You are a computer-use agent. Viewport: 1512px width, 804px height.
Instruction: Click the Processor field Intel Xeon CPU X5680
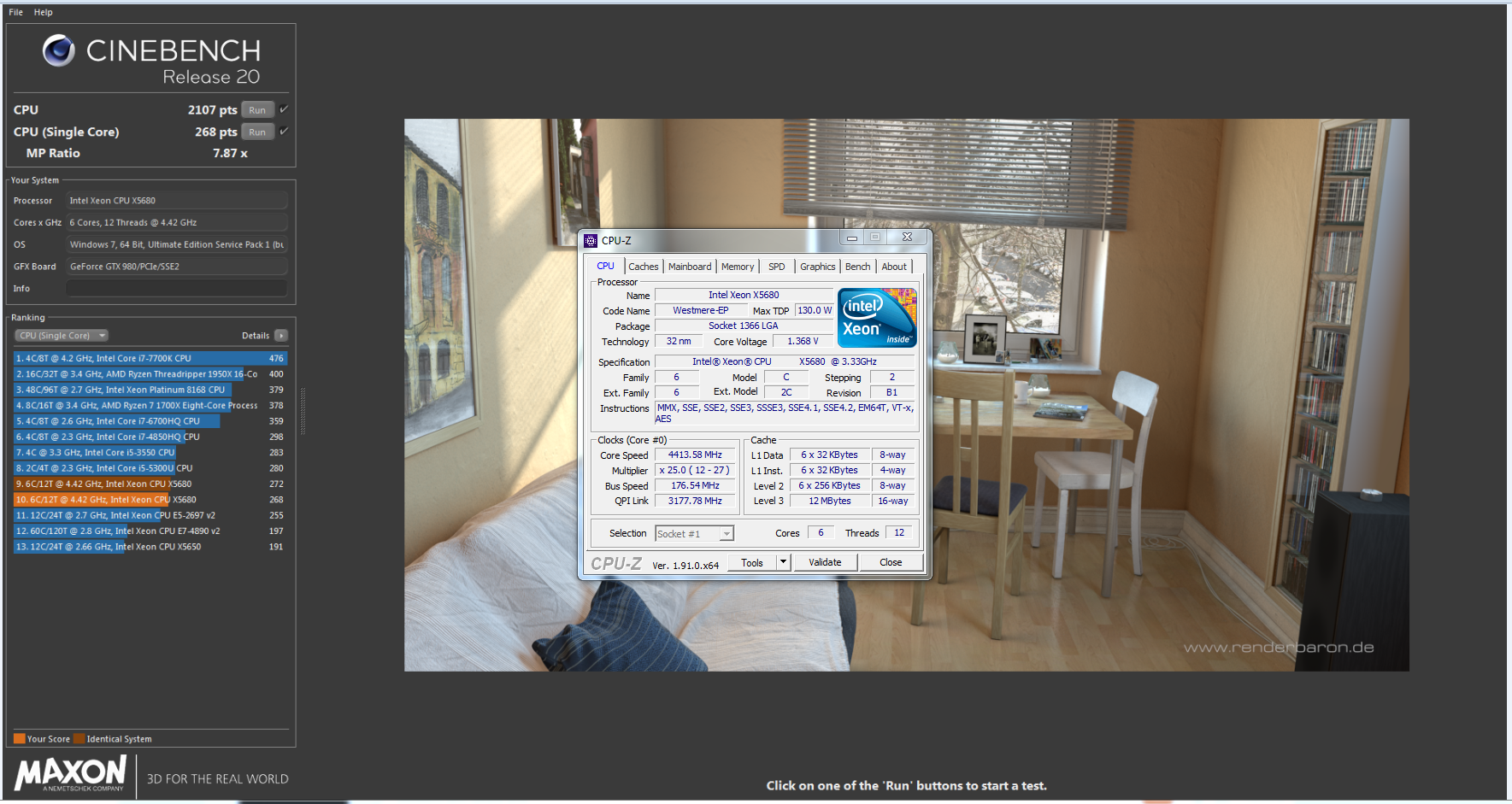point(177,201)
